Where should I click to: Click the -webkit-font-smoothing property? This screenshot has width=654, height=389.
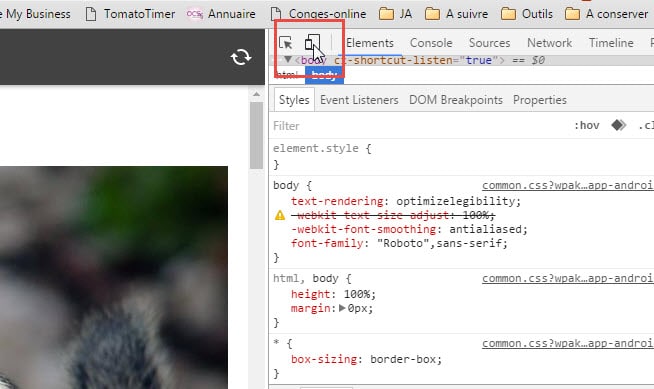click(363, 229)
